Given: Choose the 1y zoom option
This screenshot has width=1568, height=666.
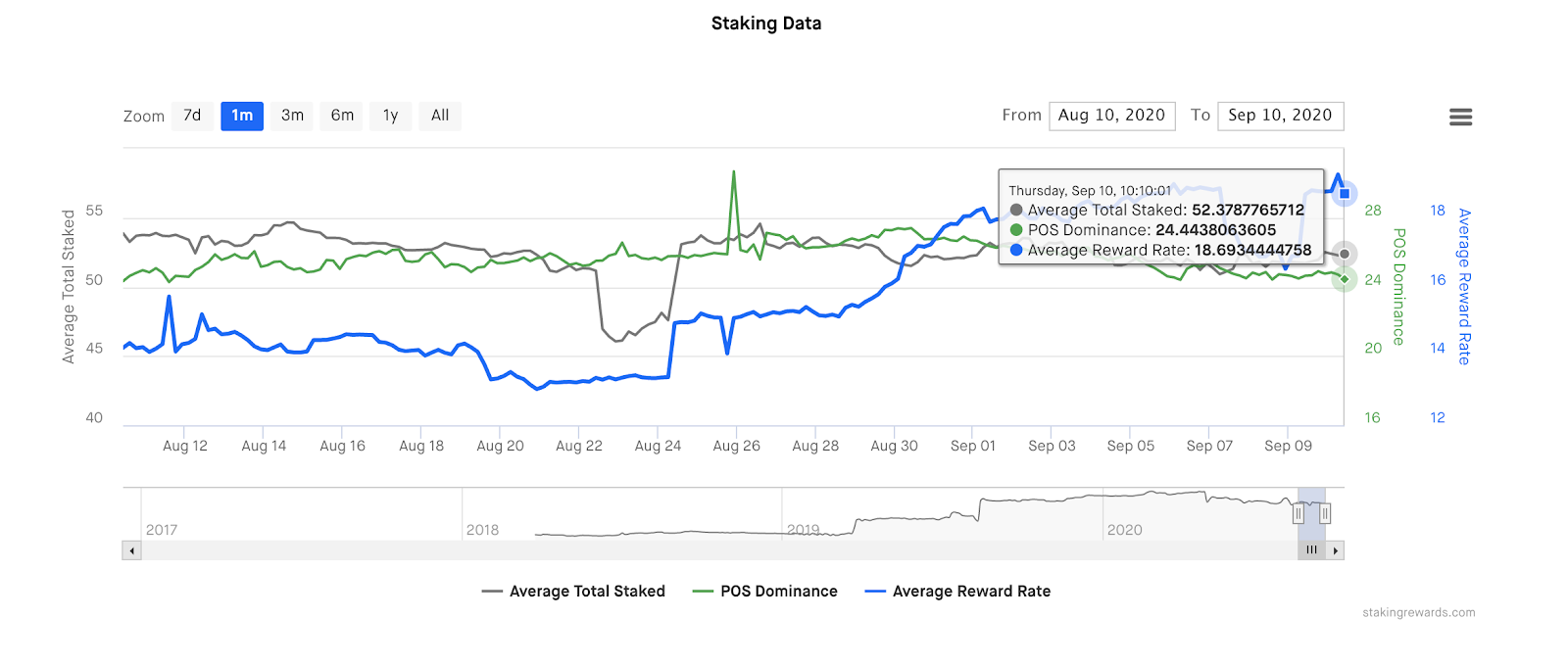Looking at the screenshot, I should [390, 116].
